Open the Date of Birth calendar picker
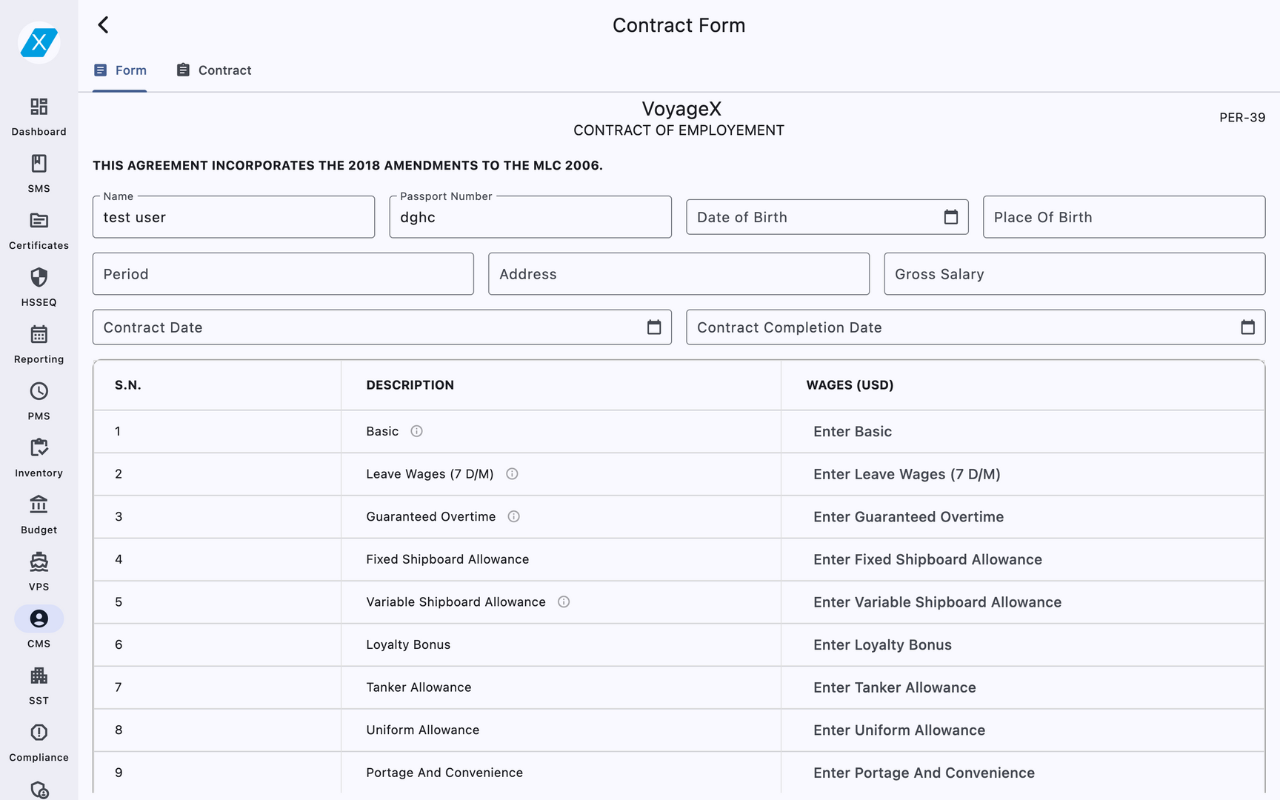Image resolution: width=1280 pixels, height=800 pixels. (x=951, y=217)
